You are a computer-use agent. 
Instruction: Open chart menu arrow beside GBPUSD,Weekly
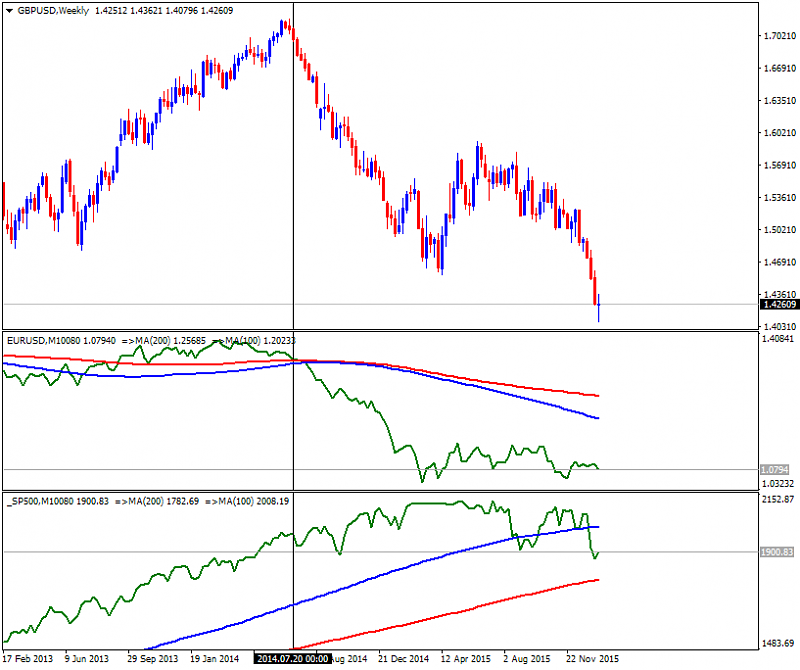[8, 10]
